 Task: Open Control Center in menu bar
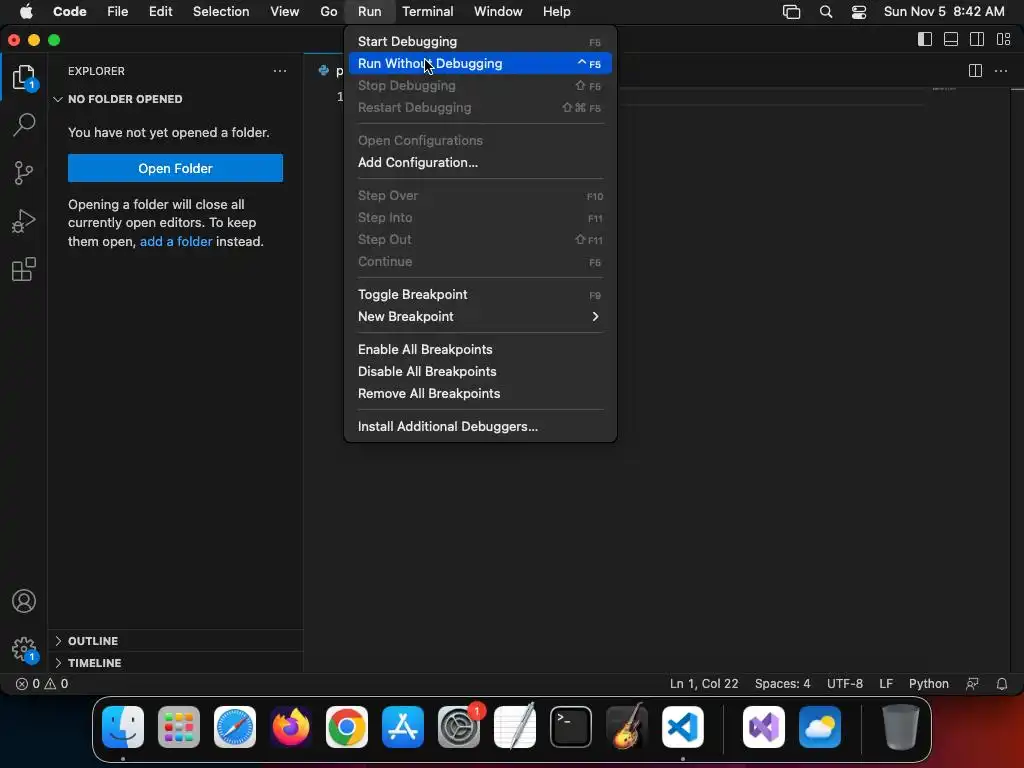click(x=859, y=12)
